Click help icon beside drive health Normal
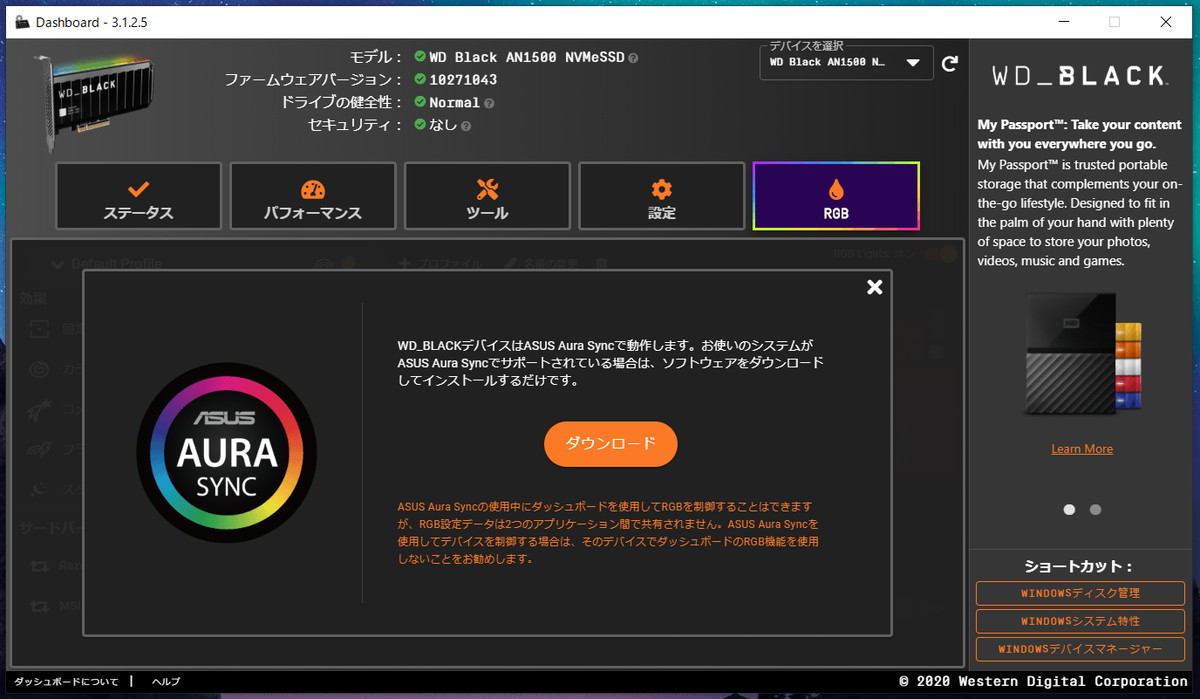1200x699 pixels. (x=489, y=103)
